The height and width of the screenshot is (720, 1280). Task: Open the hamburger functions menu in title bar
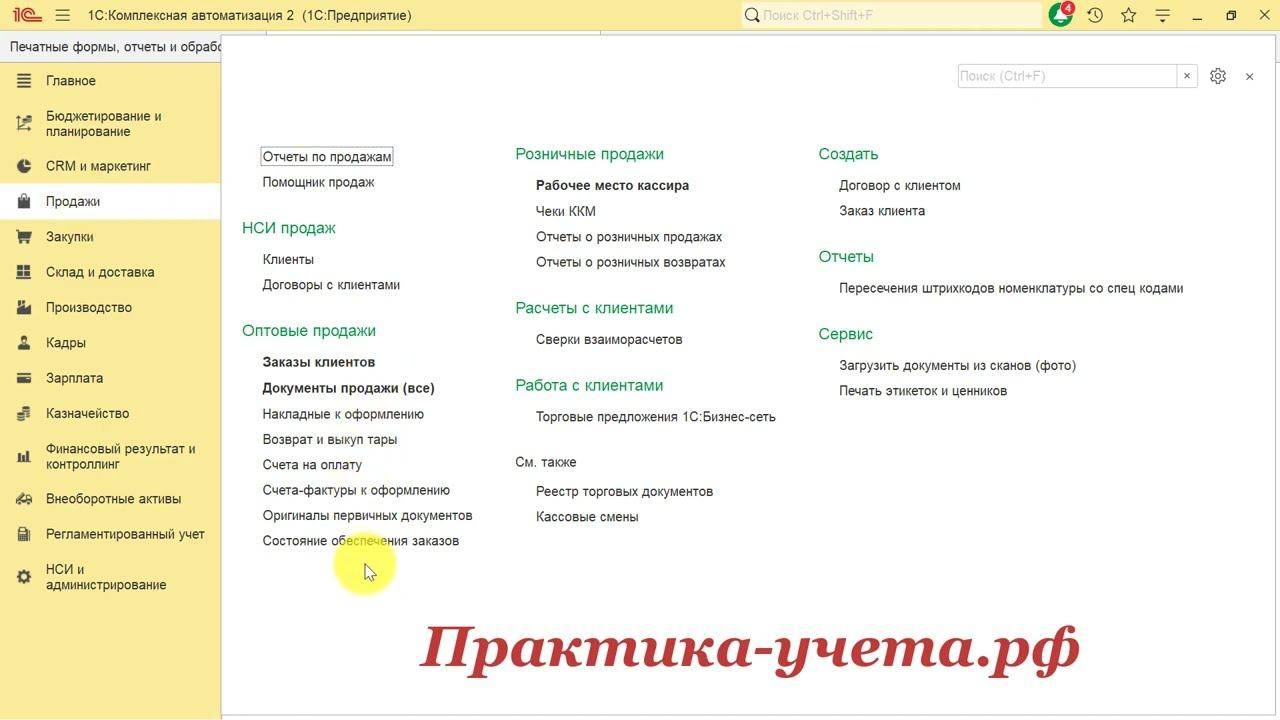coord(63,15)
